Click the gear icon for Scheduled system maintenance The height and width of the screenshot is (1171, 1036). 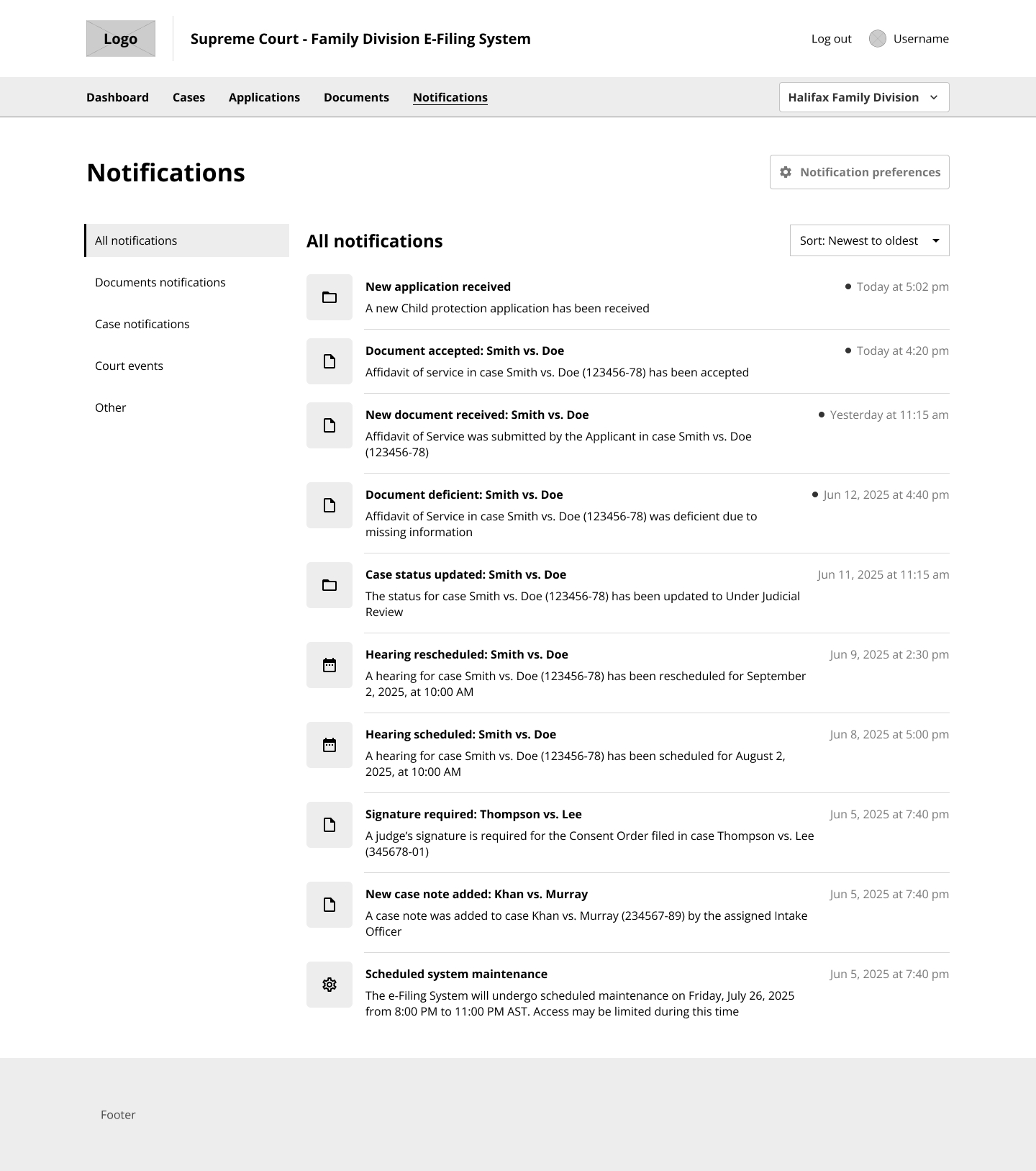click(330, 985)
